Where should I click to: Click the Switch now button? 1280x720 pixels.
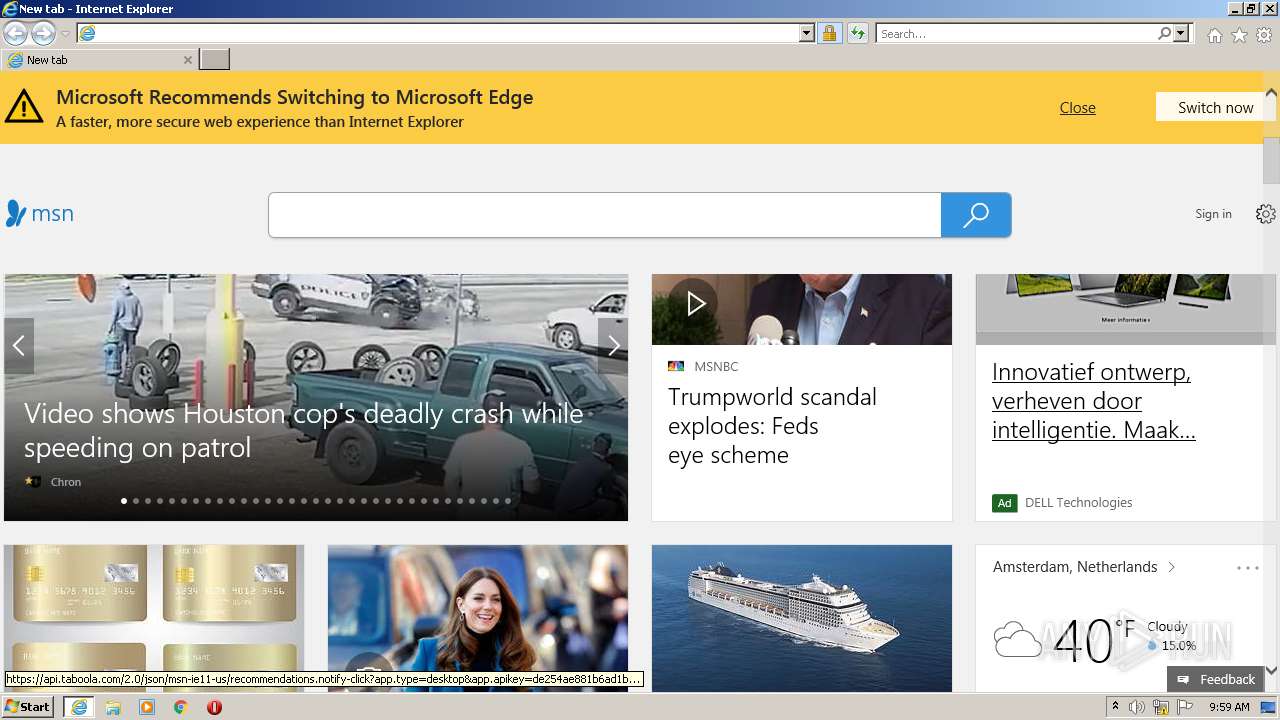tap(1215, 107)
